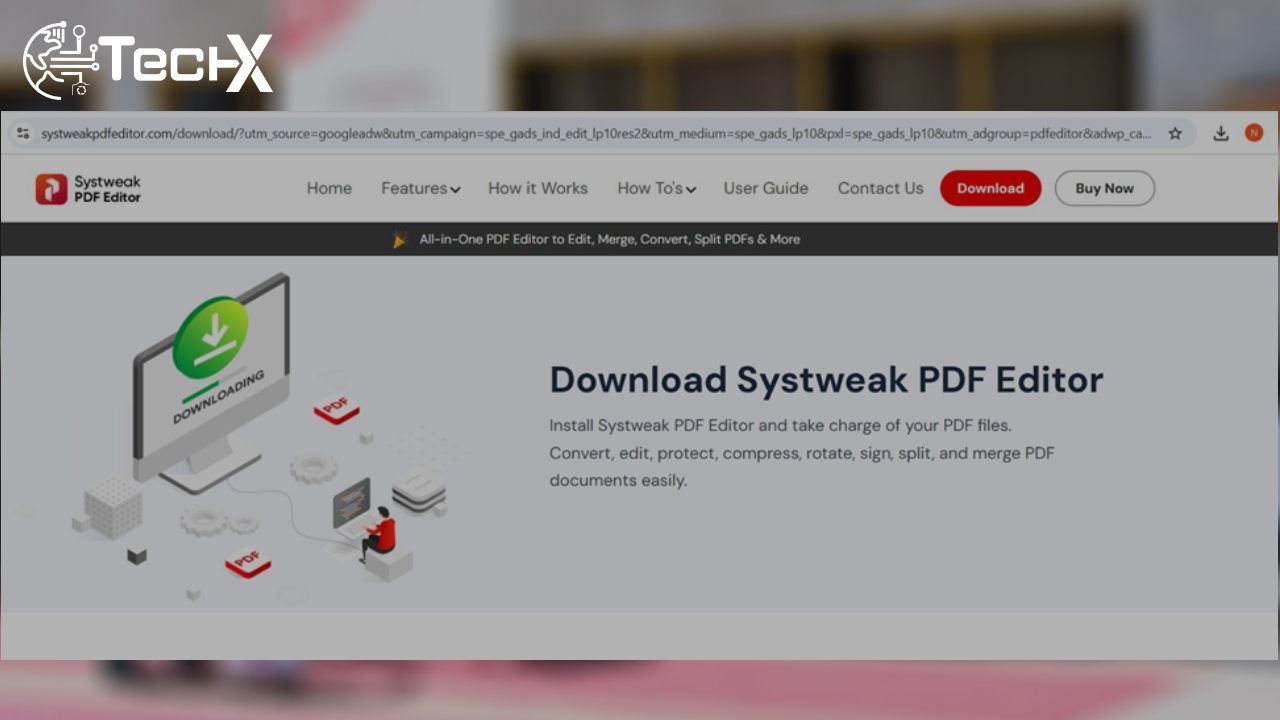The image size is (1280, 720).
Task: Click the party popper icon in banner
Action: point(400,240)
